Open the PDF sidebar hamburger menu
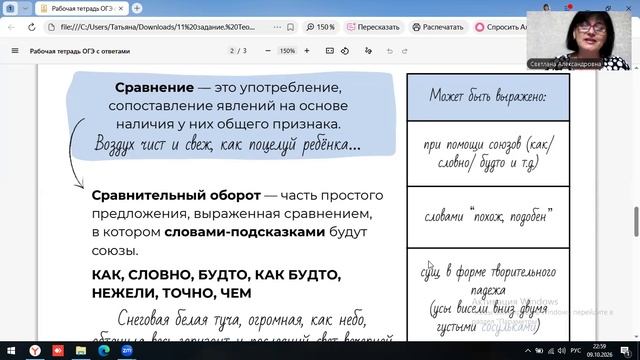The width and height of the screenshot is (640, 360). point(15,51)
